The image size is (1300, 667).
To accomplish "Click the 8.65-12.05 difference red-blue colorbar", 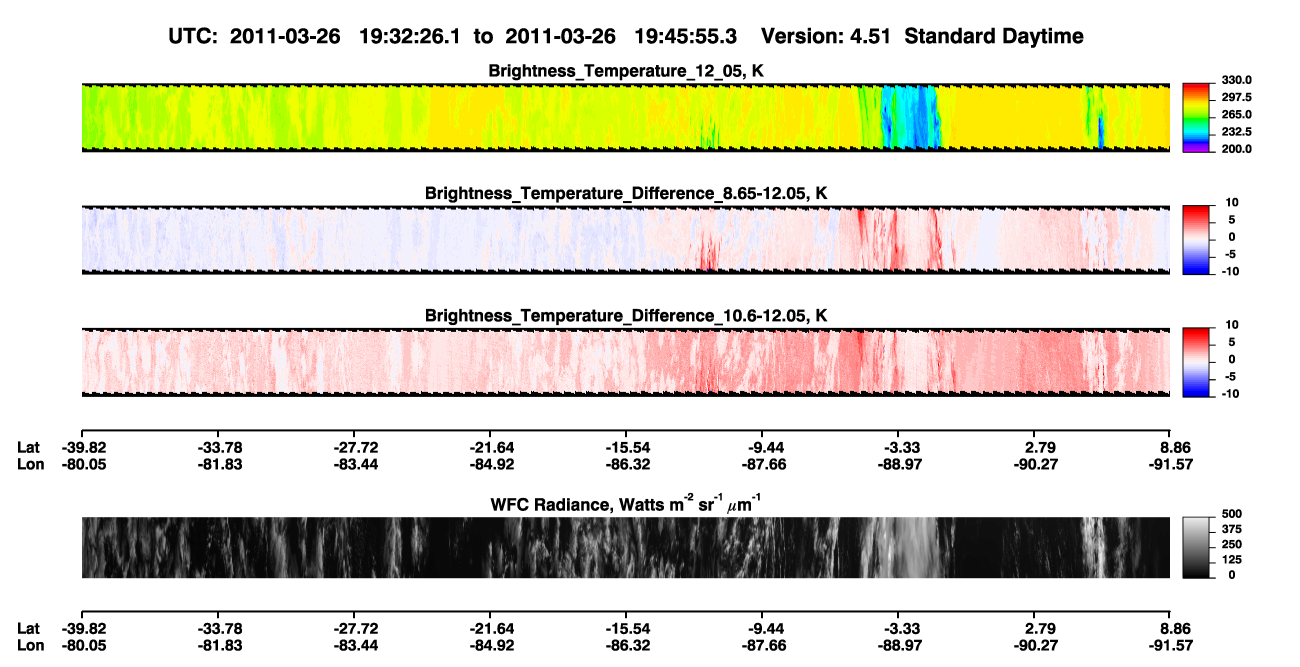I will (1196, 239).
